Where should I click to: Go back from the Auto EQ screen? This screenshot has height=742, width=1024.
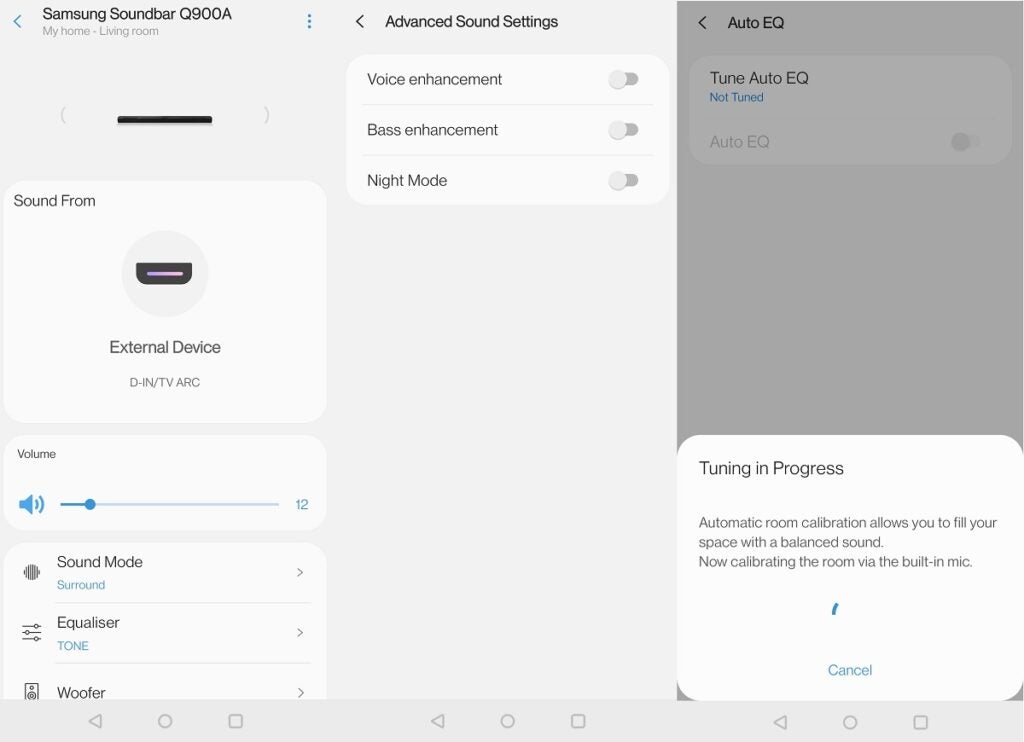point(702,22)
